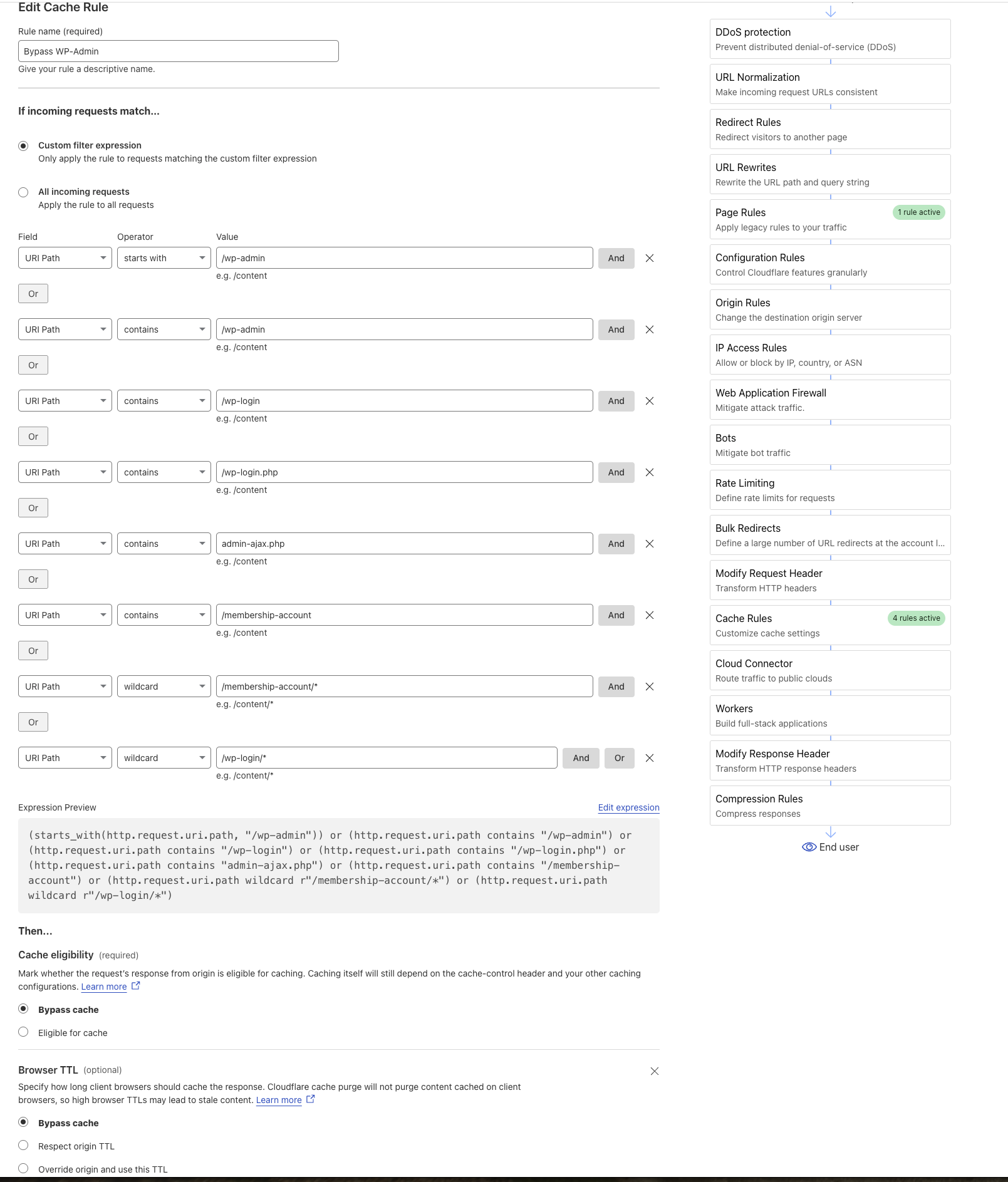Viewport: 1008px width, 1182px height.
Task: Click the Edit expression link
Action: click(628, 807)
